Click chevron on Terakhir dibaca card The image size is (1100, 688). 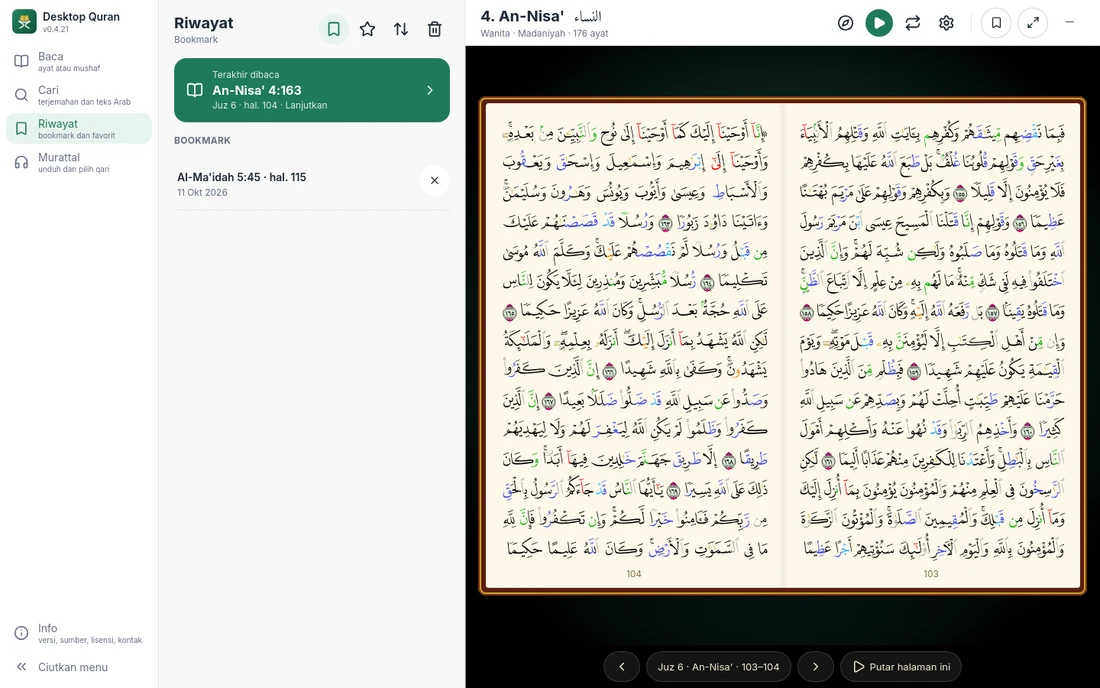coord(430,90)
